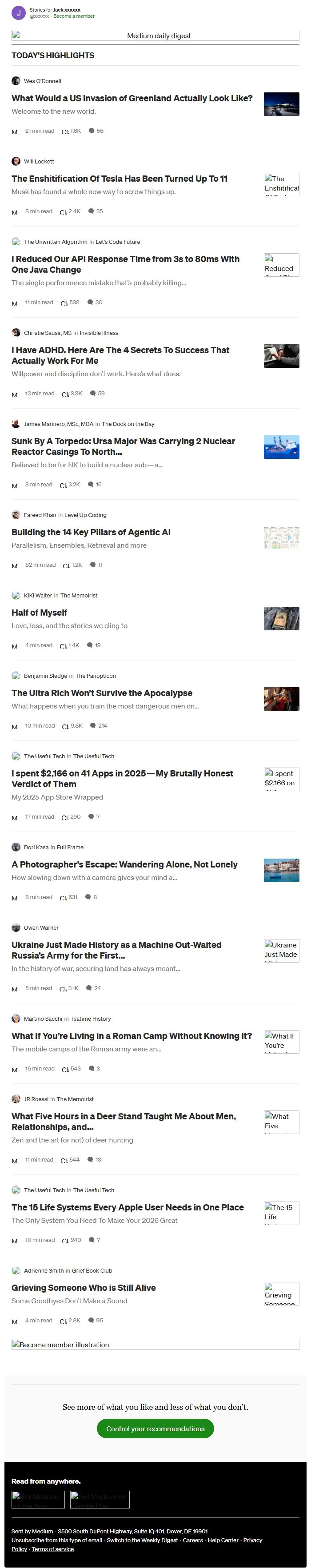Click comments icon on Grieving Someone story
The width and height of the screenshot is (311, 1568).
click(91, 1320)
